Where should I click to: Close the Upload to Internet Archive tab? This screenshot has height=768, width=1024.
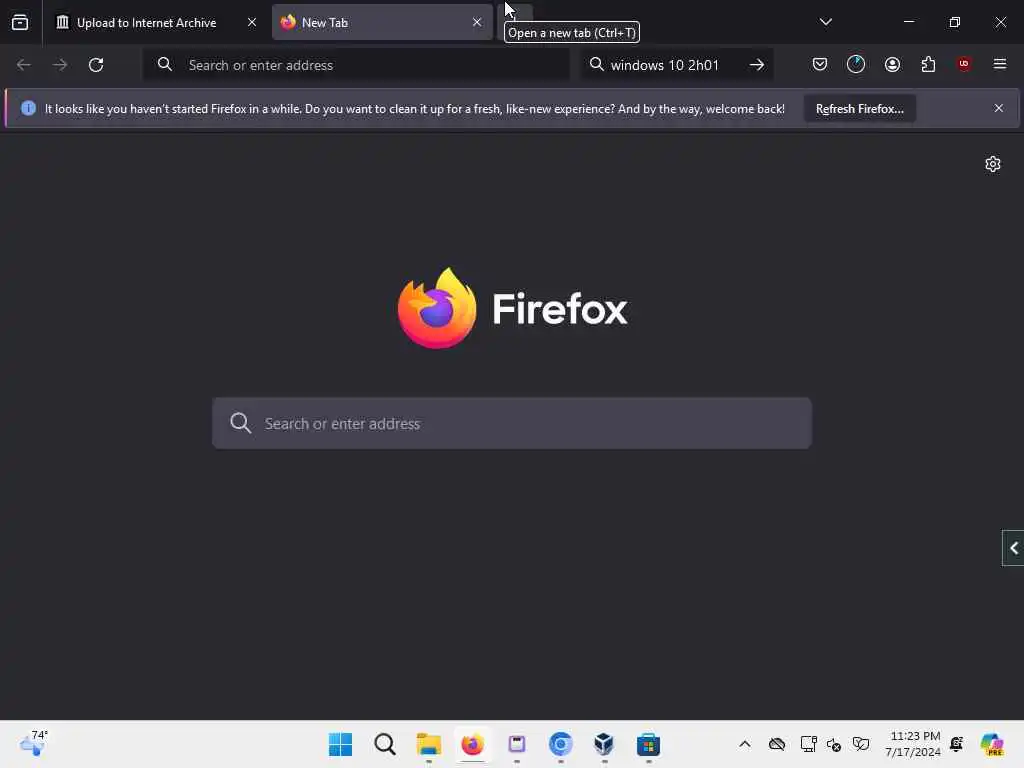(251, 22)
